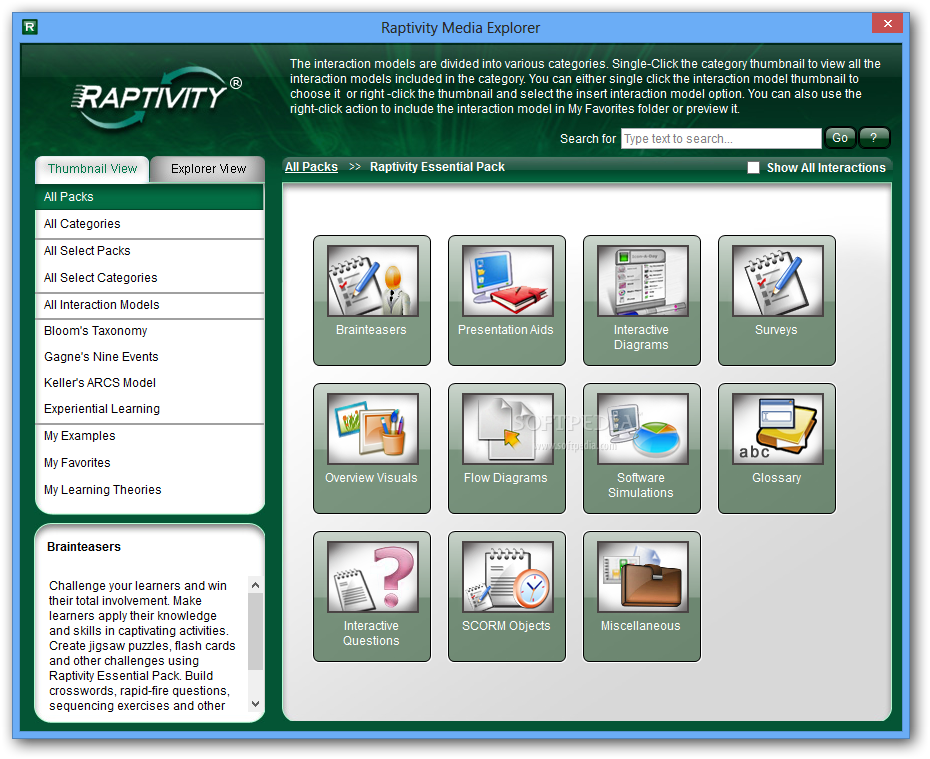The width and height of the screenshot is (930, 759).
Task: Open All Select Packs list item
Action: click(x=149, y=251)
